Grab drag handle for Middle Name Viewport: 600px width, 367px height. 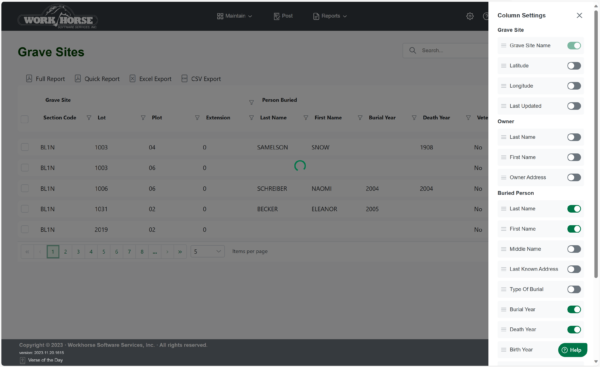(x=504, y=249)
